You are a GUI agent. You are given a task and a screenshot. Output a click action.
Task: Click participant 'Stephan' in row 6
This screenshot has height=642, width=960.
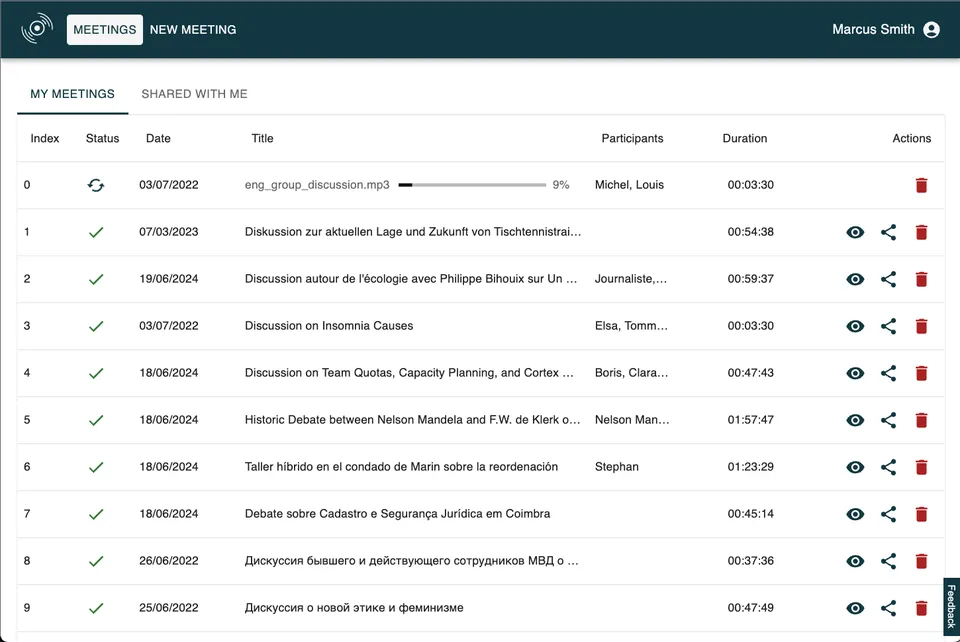pyautogui.click(x=617, y=466)
